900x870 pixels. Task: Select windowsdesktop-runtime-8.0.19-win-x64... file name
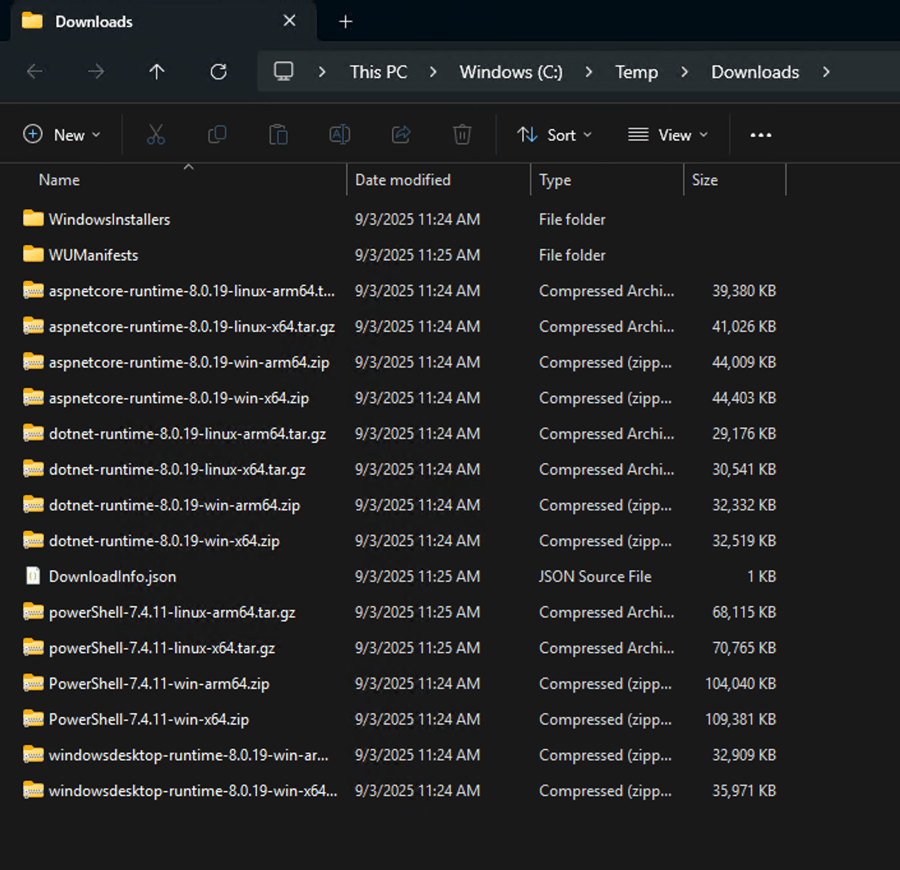click(x=193, y=790)
